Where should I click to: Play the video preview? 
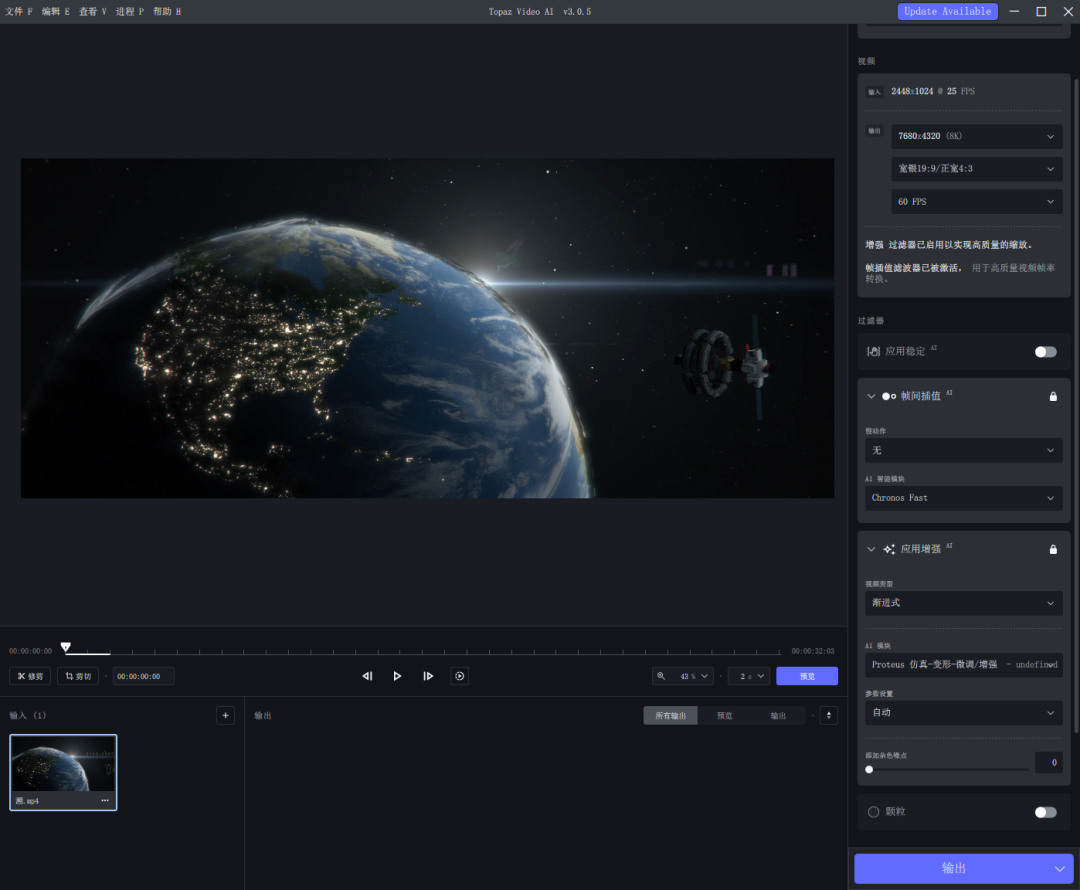point(397,676)
